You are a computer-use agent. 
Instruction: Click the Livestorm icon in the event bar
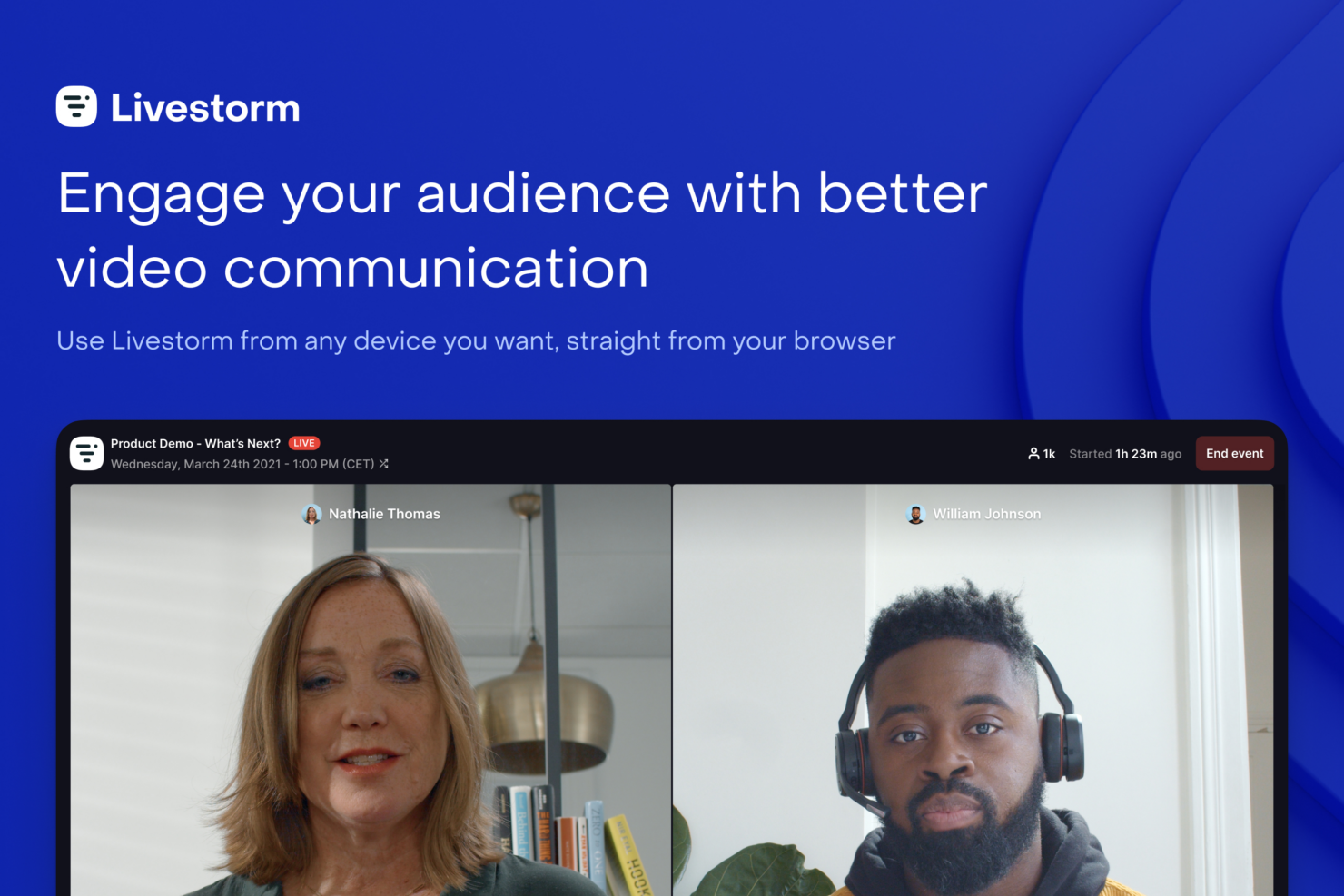87,453
